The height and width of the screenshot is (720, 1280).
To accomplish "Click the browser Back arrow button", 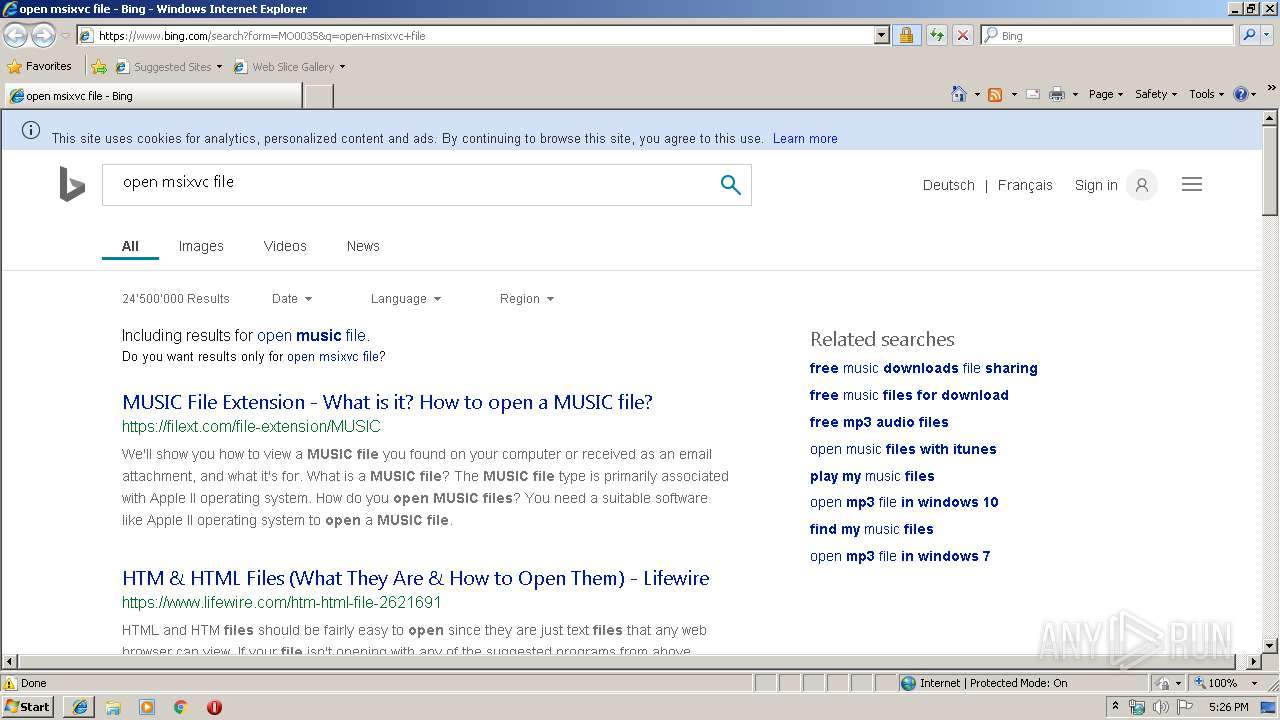I will (16, 35).
